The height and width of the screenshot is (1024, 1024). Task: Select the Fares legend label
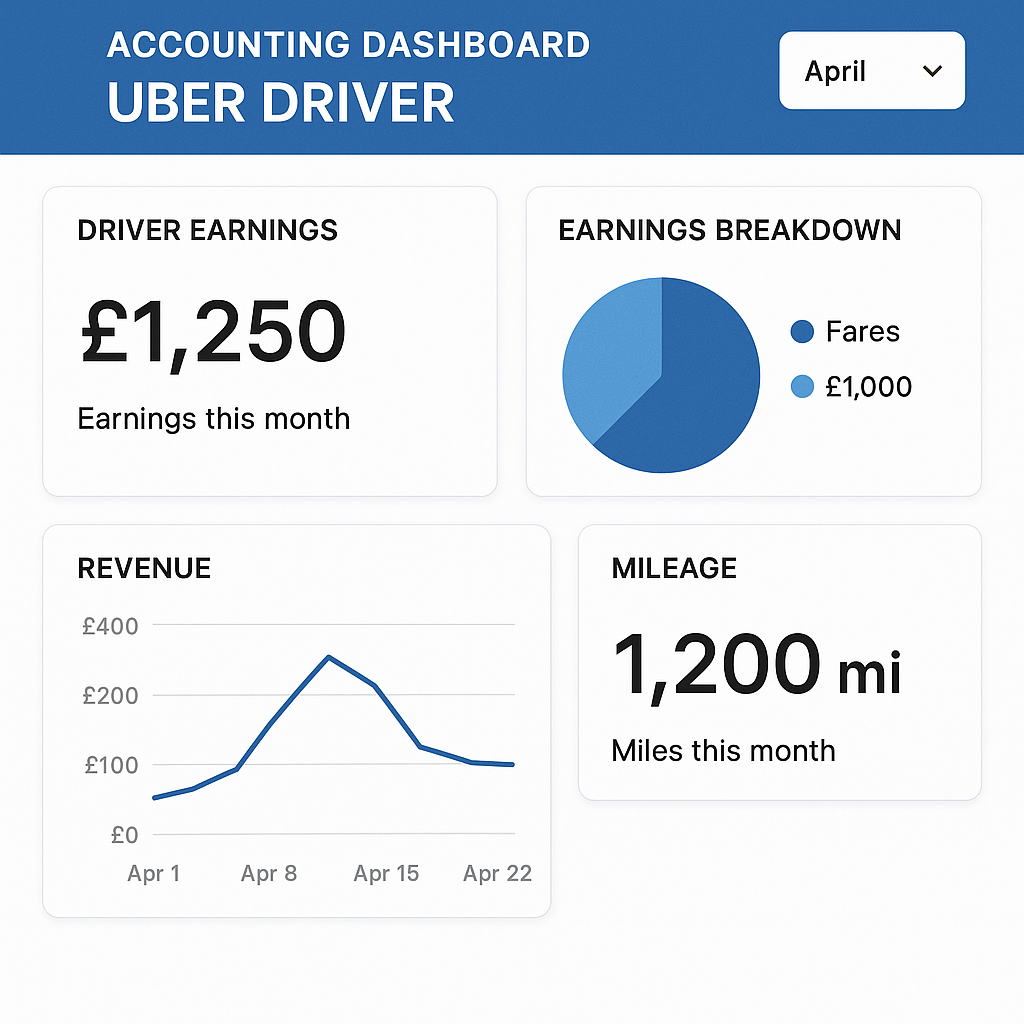[x=862, y=331]
